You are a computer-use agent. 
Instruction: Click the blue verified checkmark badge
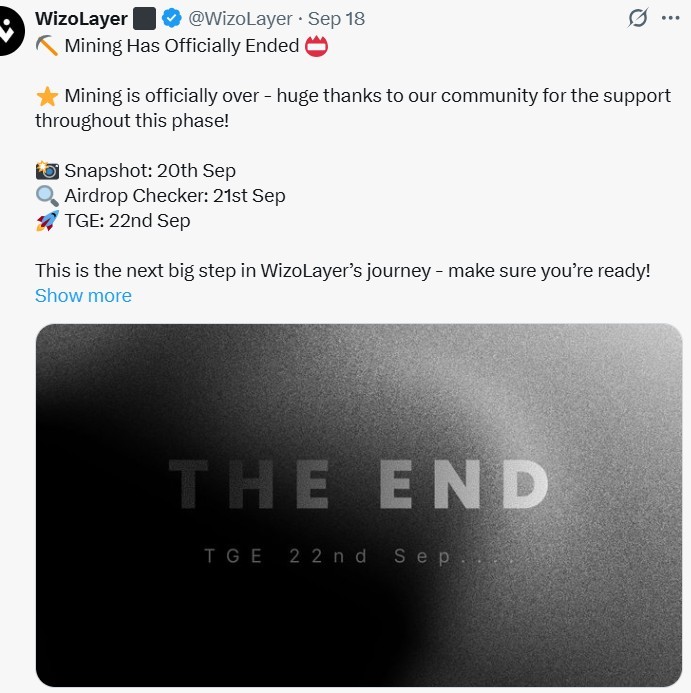(172, 19)
